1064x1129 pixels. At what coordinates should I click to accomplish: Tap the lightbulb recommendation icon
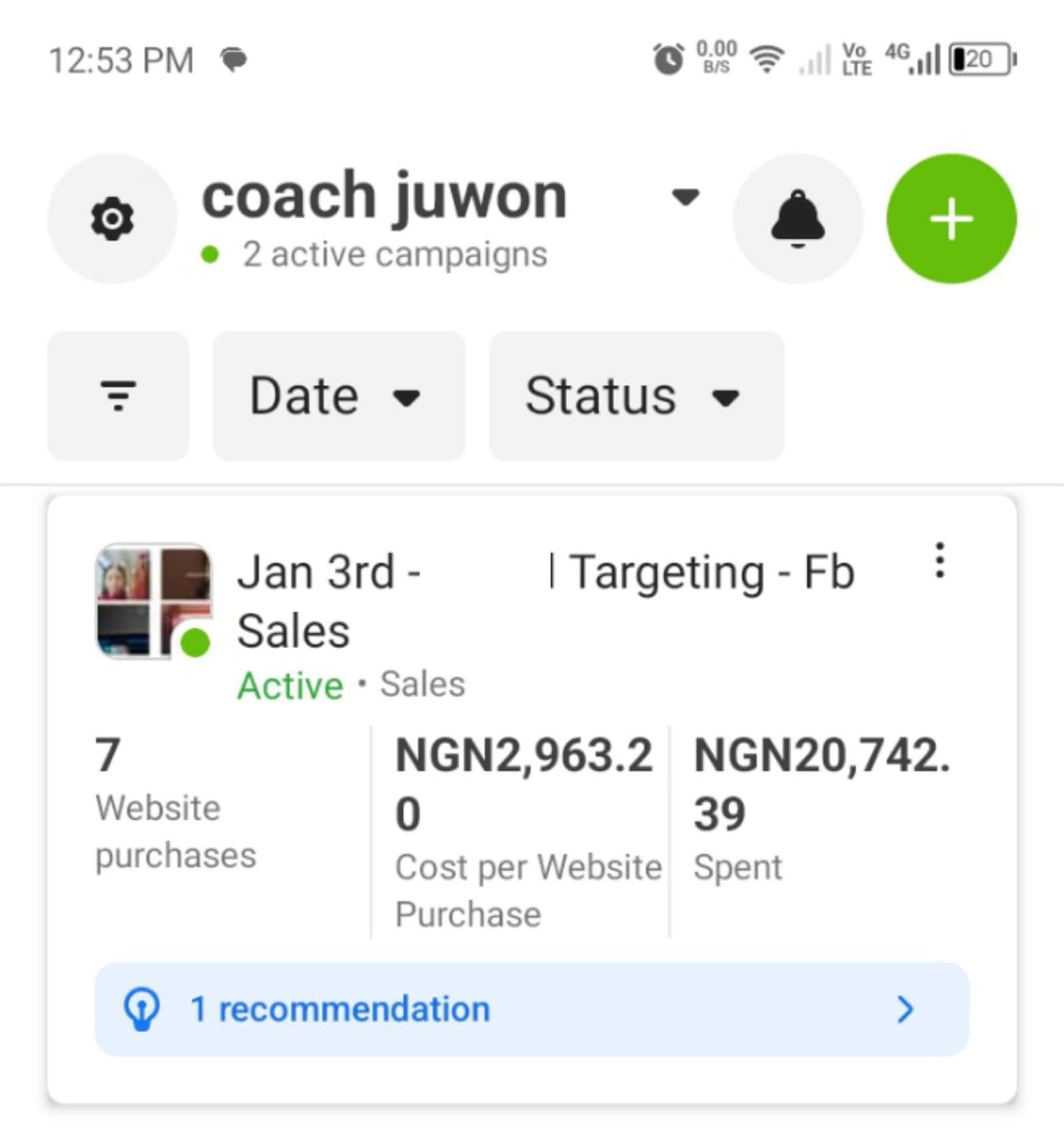click(x=142, y=1009)
